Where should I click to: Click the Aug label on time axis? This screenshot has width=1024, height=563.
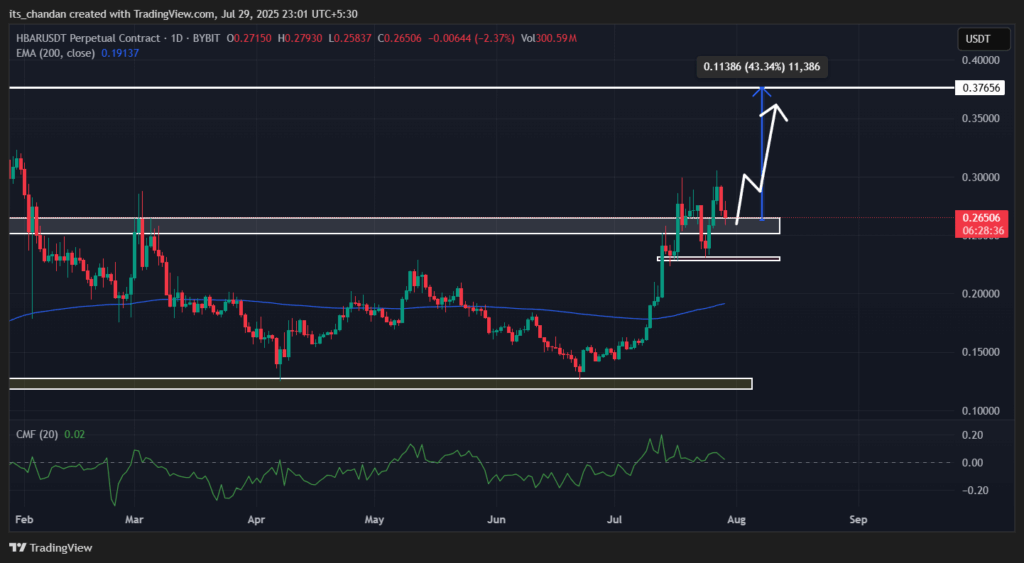737,520
